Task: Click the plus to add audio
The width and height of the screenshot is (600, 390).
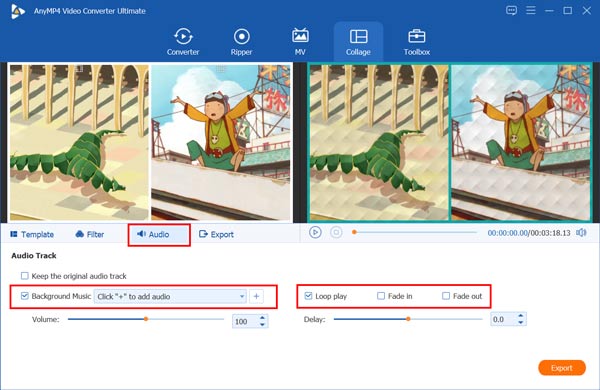Action: point(256,296)
